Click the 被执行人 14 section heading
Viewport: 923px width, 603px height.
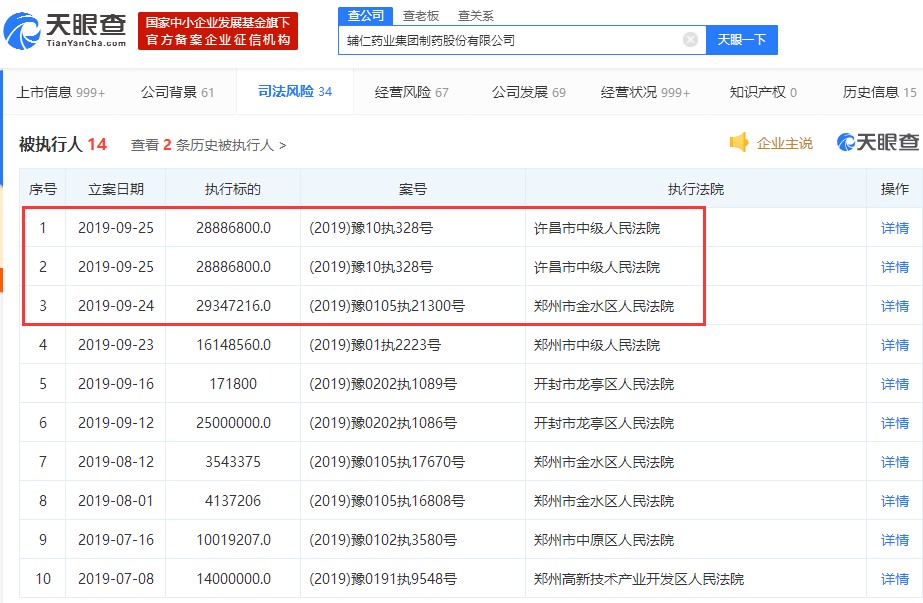point(63,144)
